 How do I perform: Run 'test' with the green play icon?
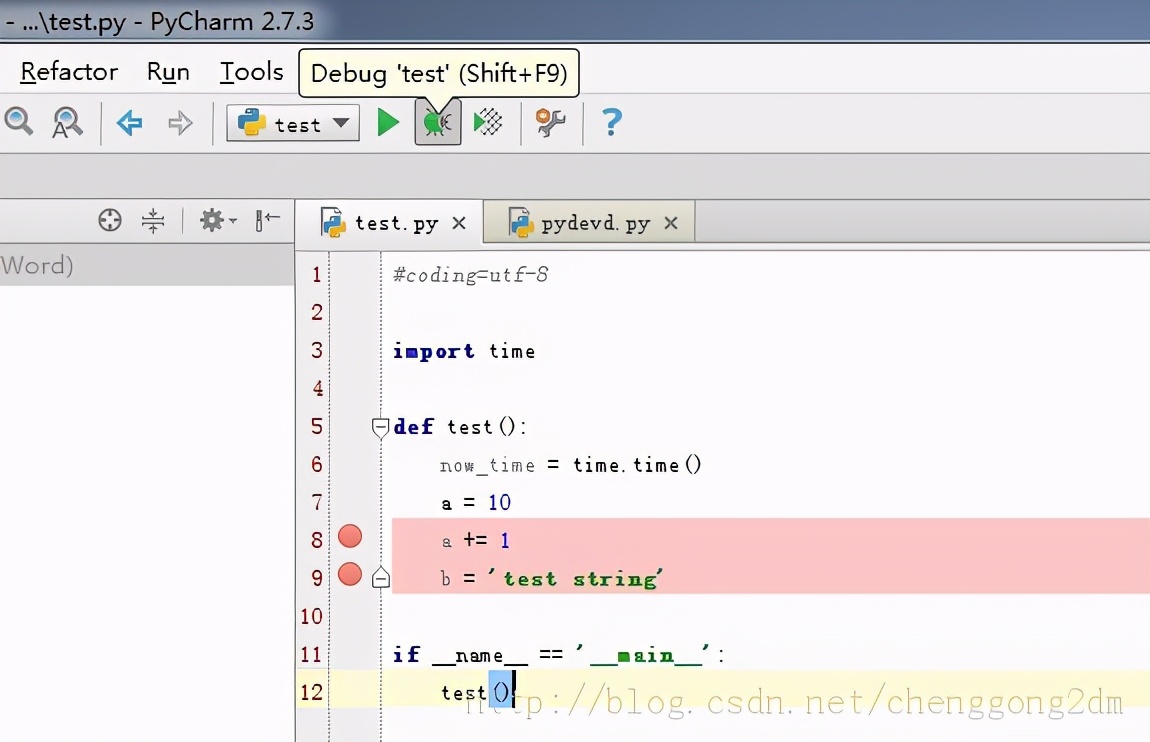coord(388,122)
